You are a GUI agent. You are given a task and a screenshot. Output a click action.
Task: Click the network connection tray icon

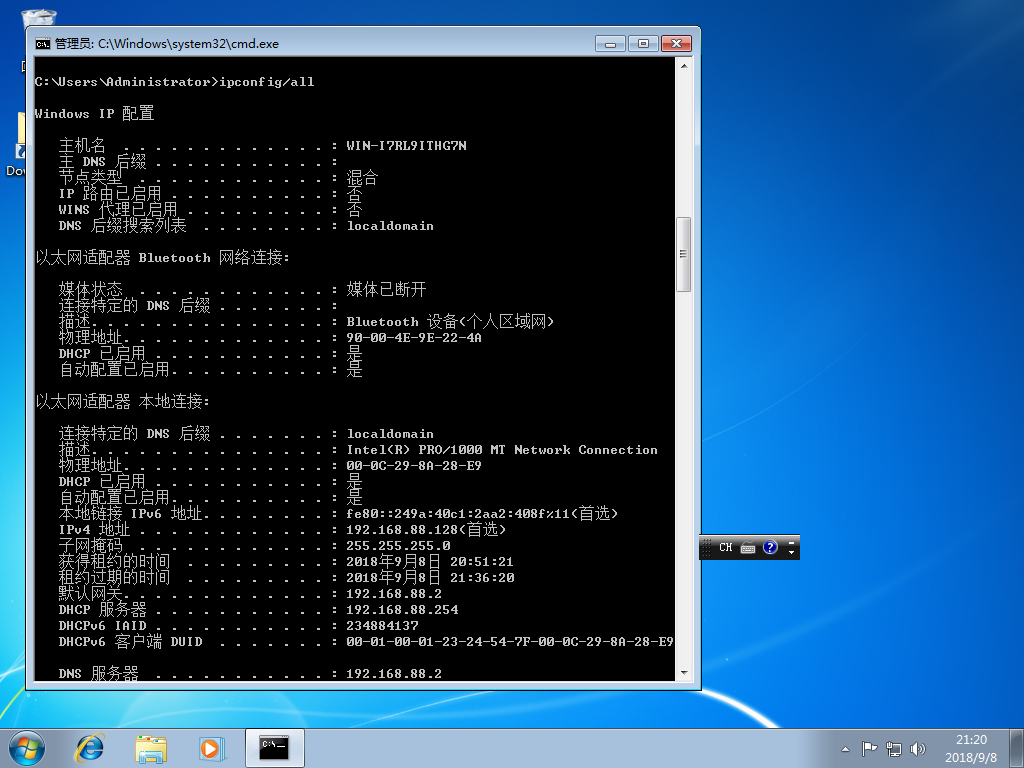(x=893, y=748)
